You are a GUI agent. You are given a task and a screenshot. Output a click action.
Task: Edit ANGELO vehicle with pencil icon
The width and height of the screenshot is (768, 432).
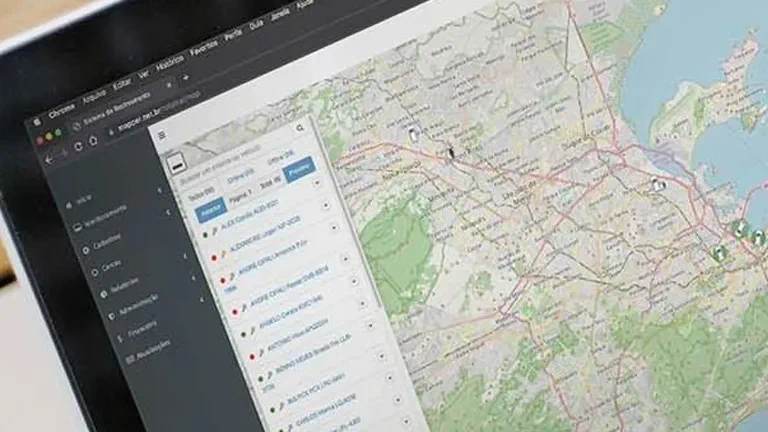pyautogui.click(x=253, y=331)
